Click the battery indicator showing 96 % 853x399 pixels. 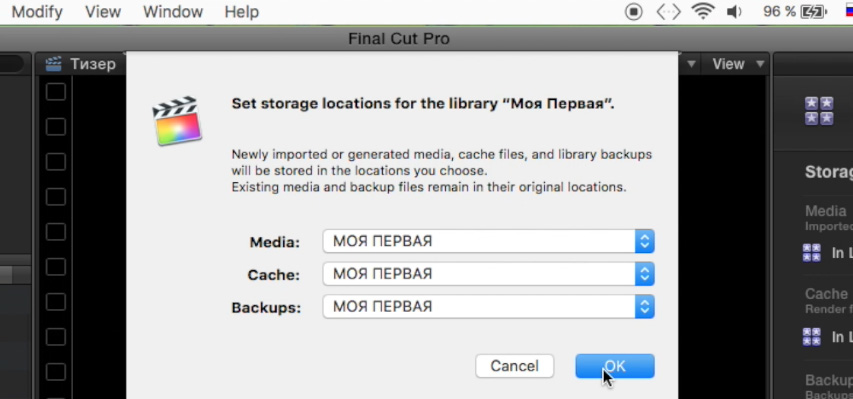point(795,11)
